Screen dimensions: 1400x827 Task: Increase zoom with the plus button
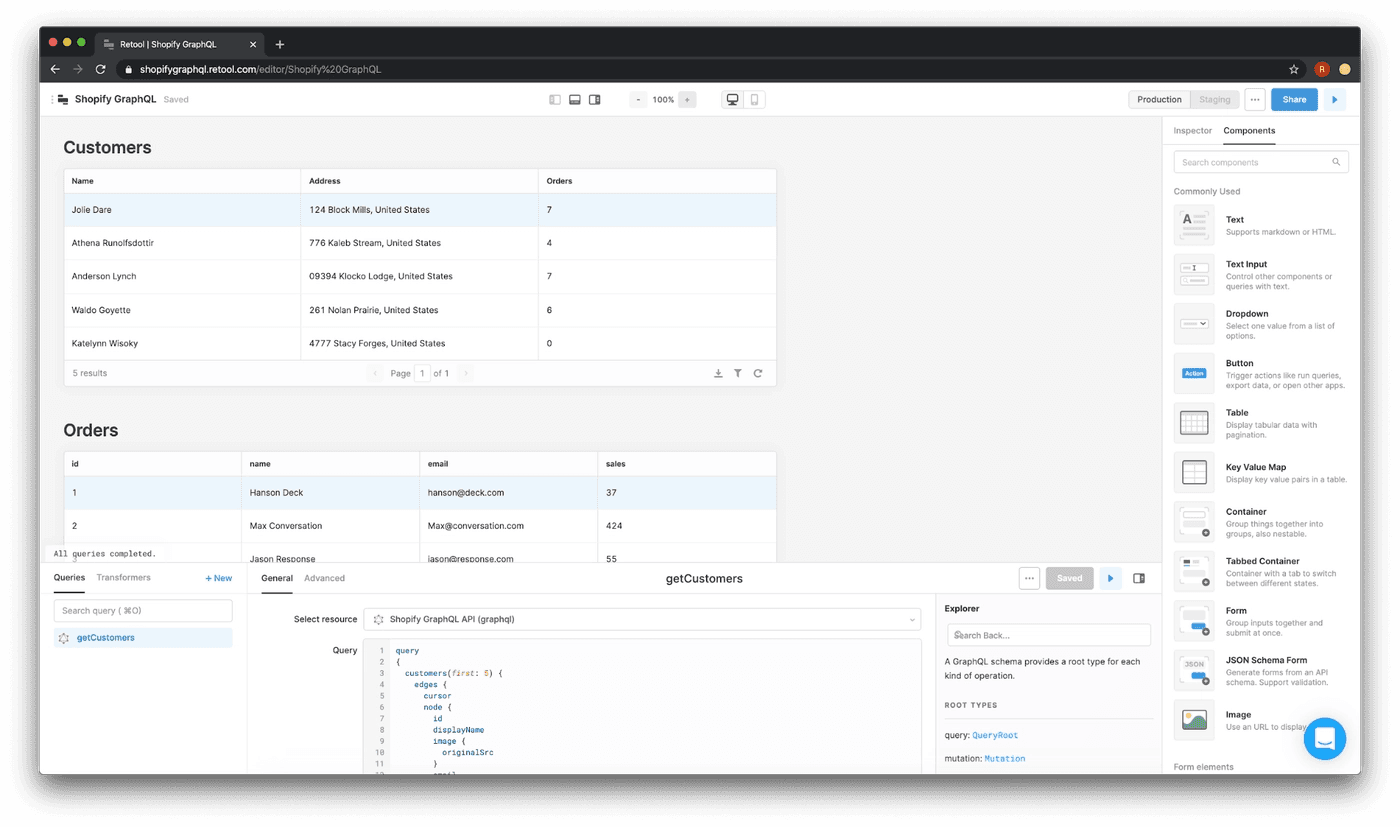[687, 100]
